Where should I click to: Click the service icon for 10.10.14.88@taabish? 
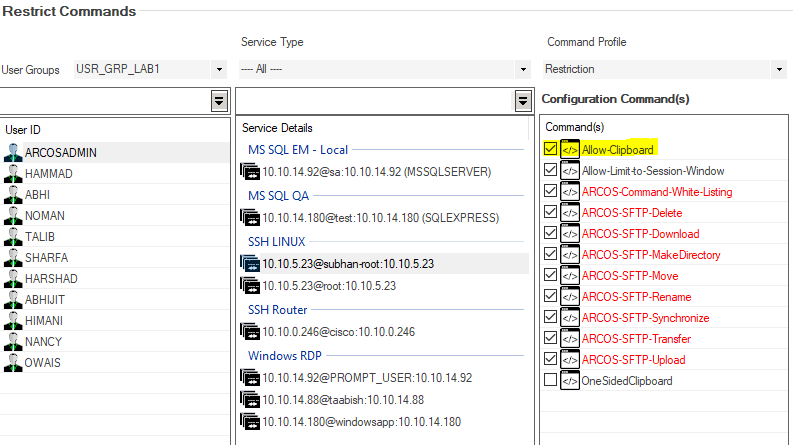(x=250, y=399)
